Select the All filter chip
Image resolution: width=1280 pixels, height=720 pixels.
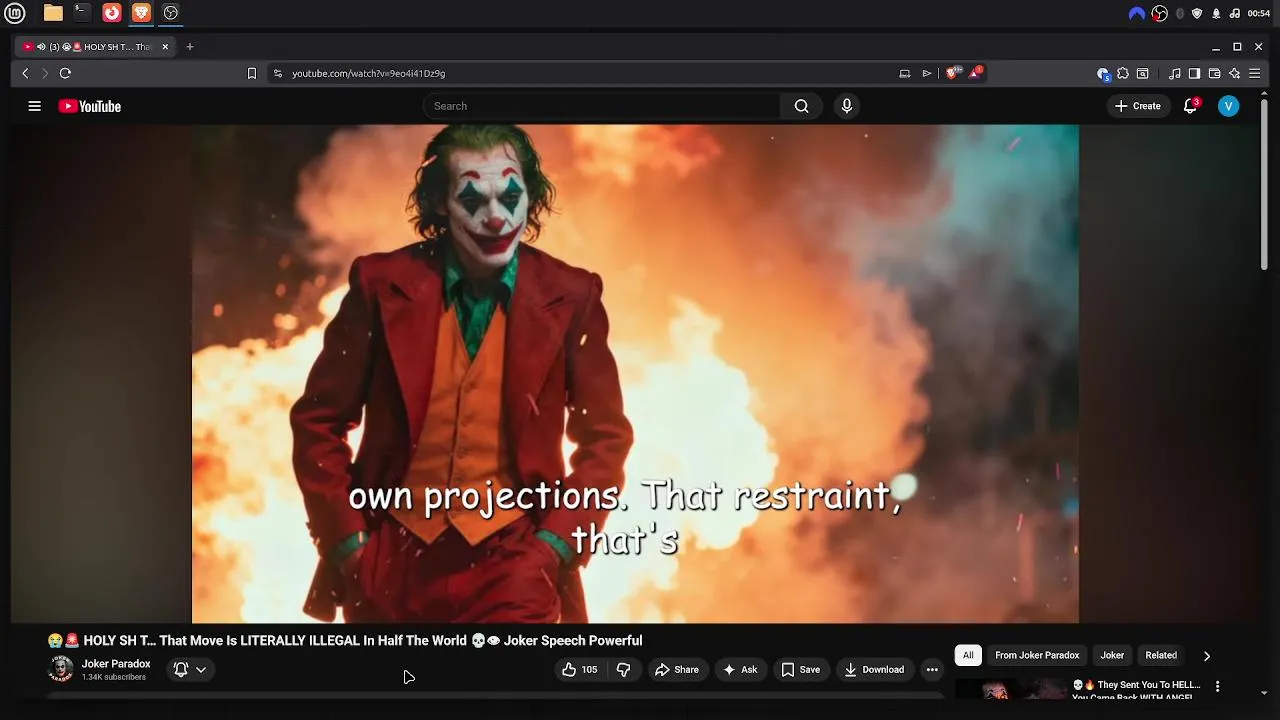968,655
